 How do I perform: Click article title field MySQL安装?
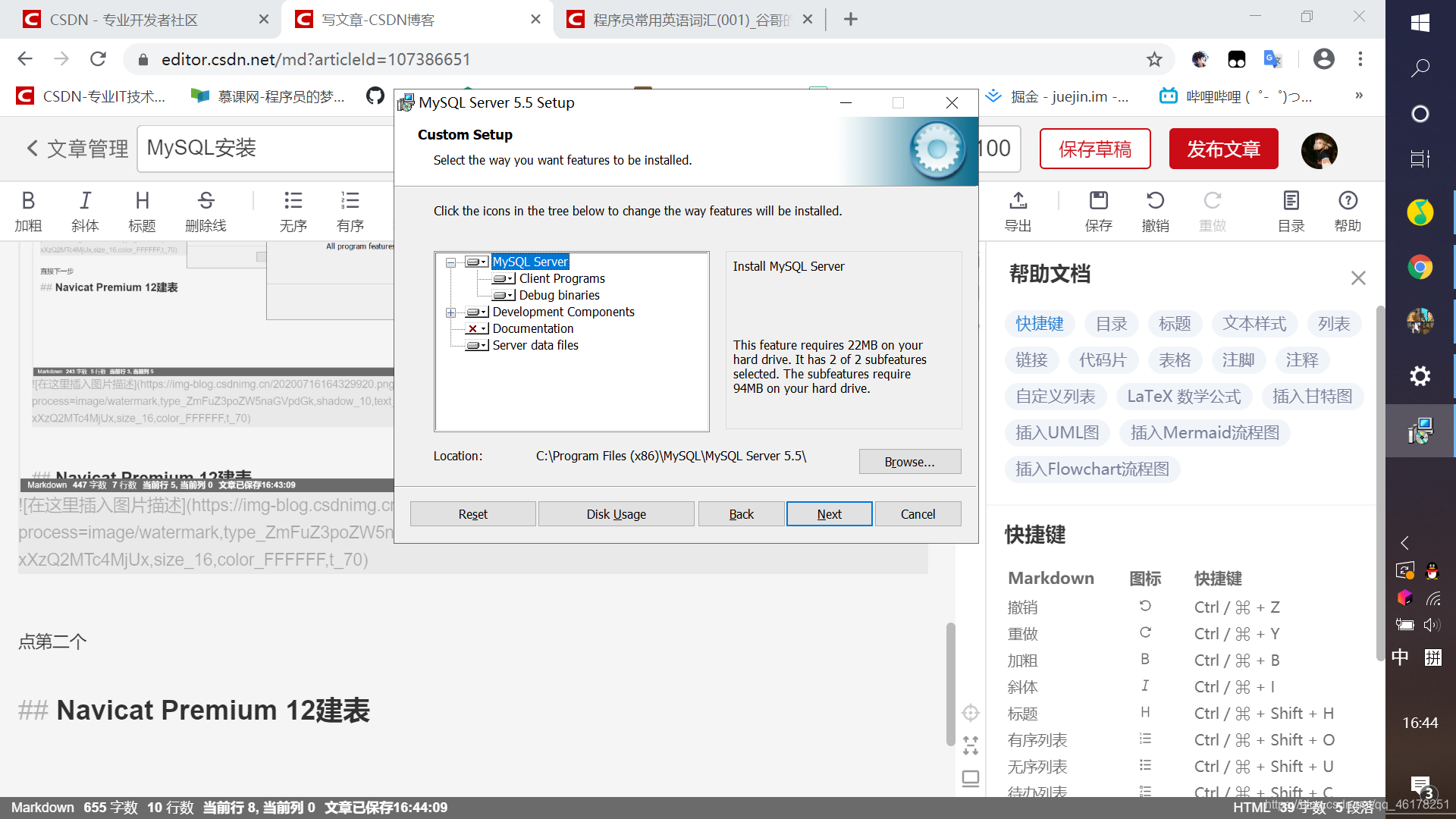click(x=265, y=149)
